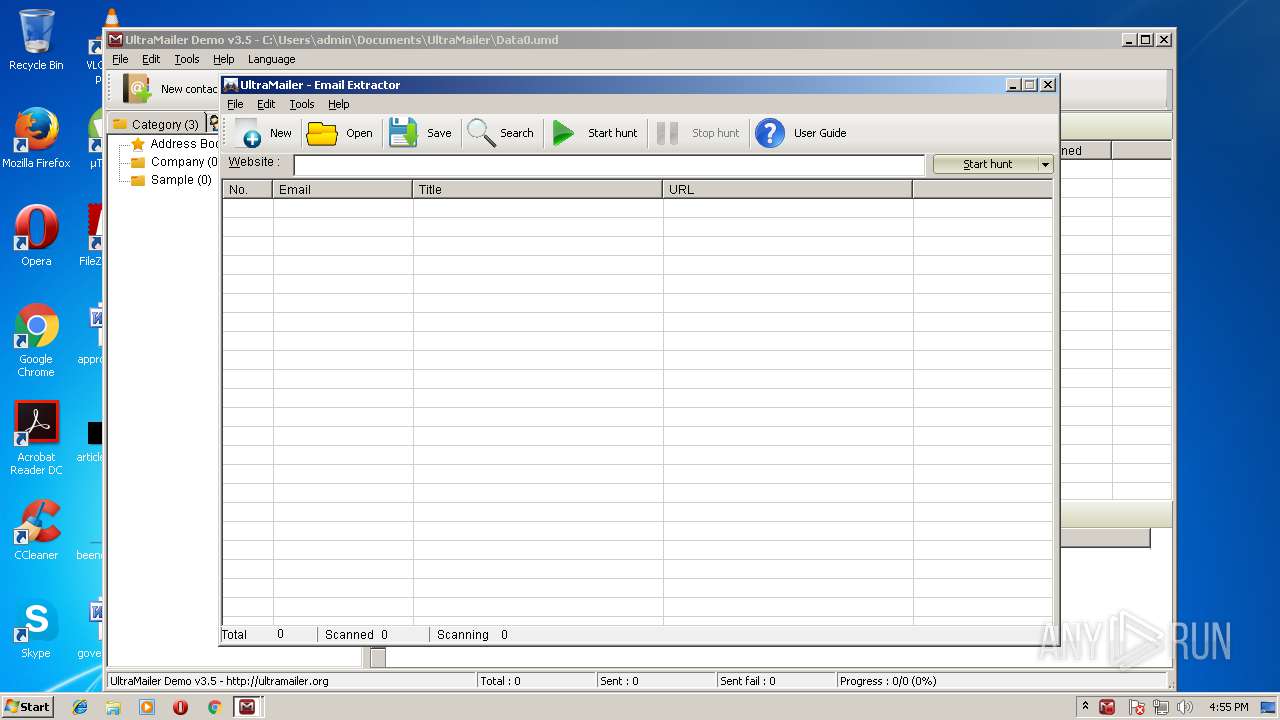
Task: Click the network tray icon
Action: coord(1161,707)
